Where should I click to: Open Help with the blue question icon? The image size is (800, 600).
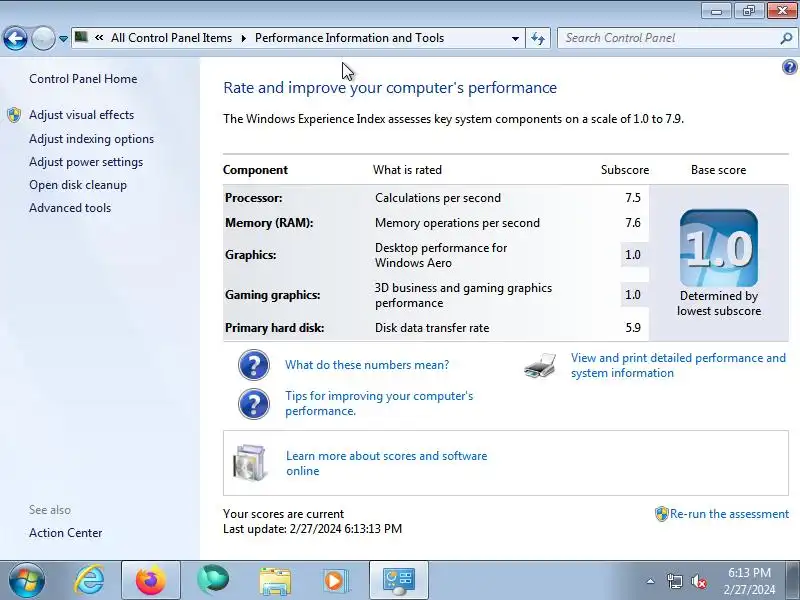[789, 67]
